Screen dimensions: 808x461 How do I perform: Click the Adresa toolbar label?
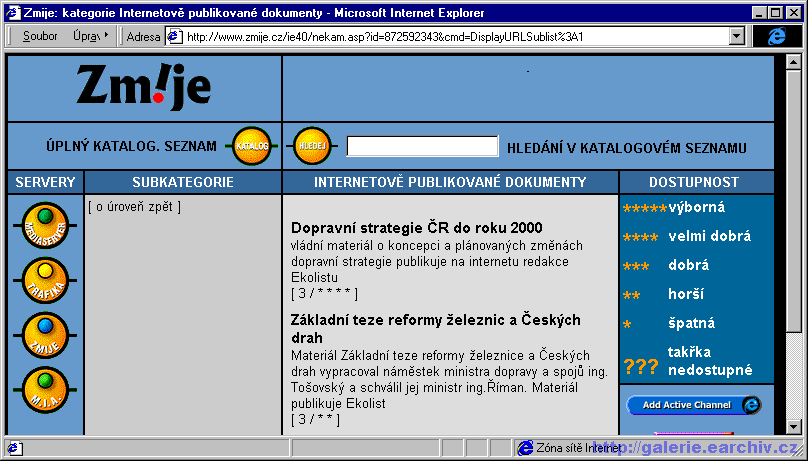[x=143, y=37]
